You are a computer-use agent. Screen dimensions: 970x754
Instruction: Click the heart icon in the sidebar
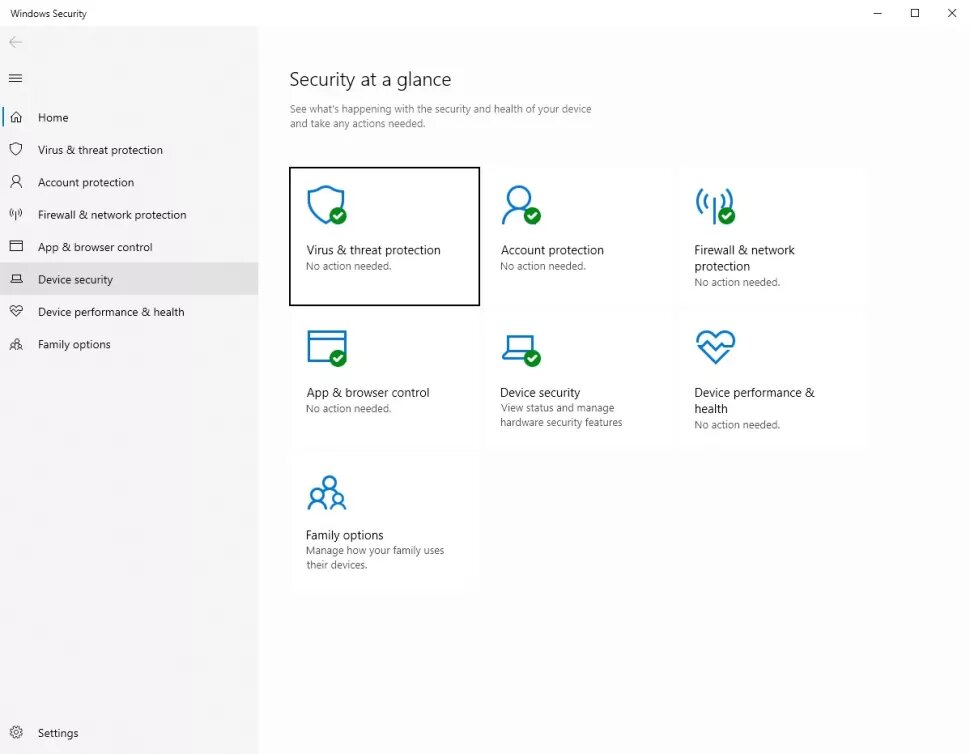pyautogui.click(x=16, y=311)
